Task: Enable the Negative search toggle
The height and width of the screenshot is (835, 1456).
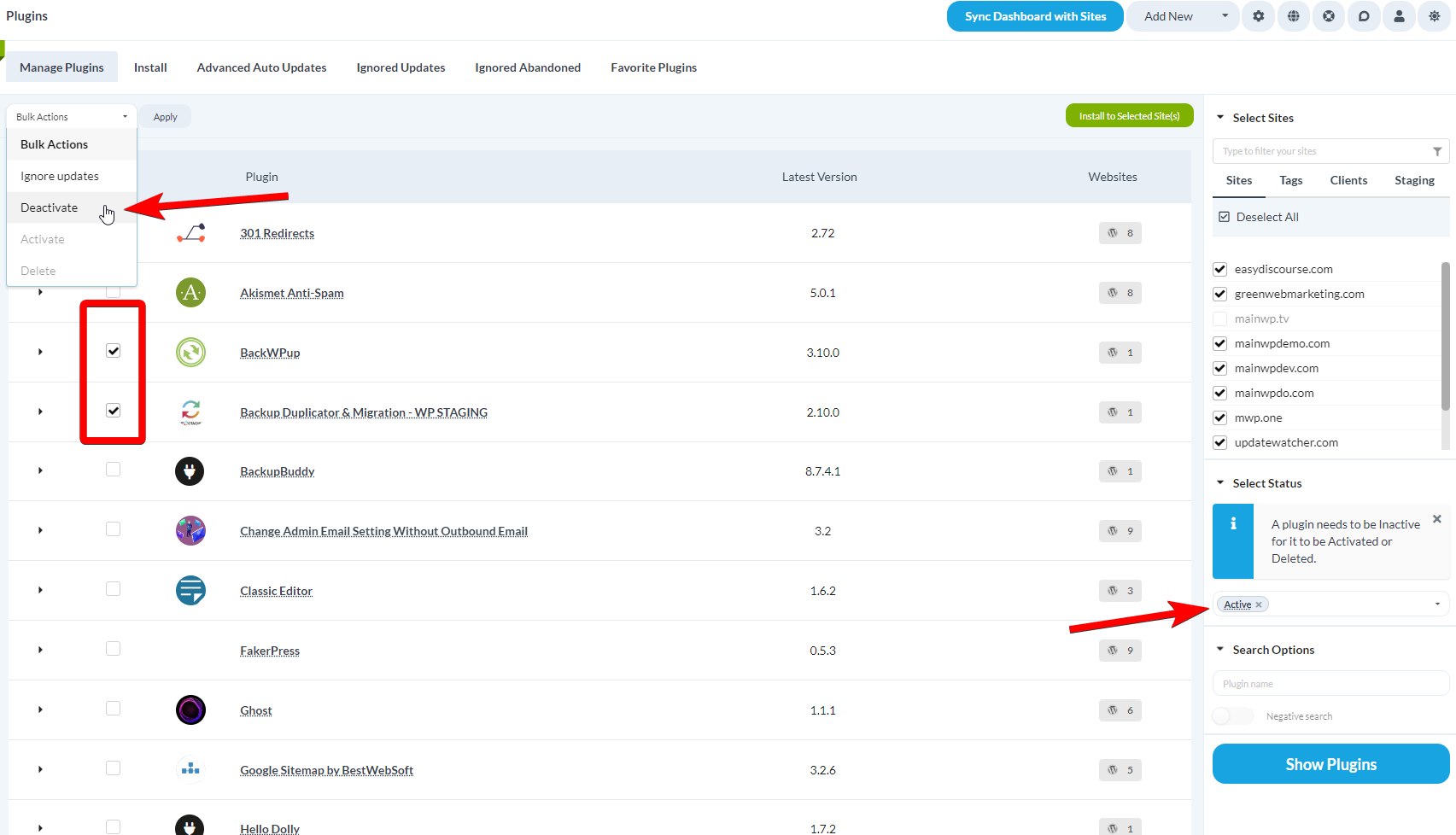Action: click(x=1232, y=715)
